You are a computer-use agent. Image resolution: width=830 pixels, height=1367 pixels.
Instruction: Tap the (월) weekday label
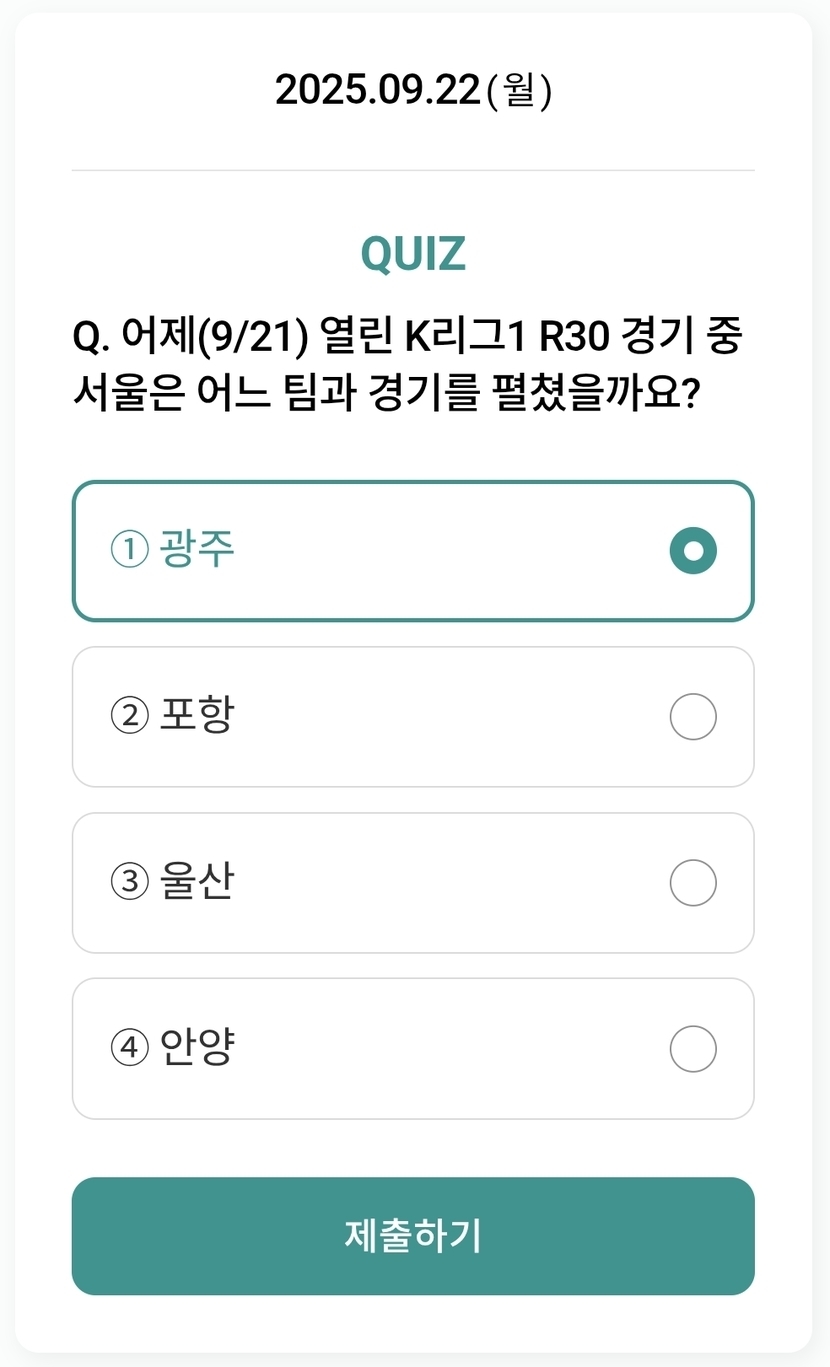coord(518,91)
